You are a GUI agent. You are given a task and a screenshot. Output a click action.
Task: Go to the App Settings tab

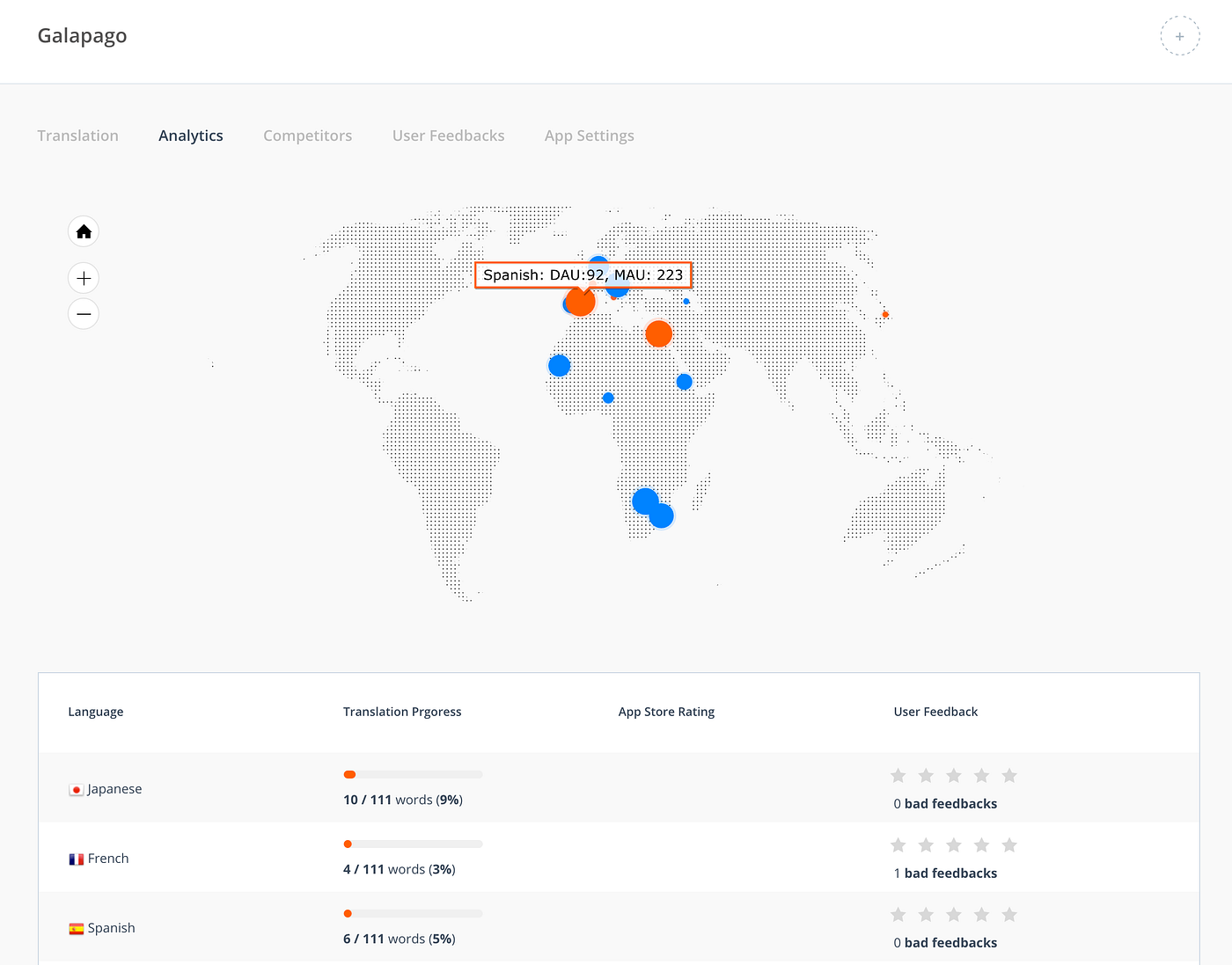tap(589, 135)
